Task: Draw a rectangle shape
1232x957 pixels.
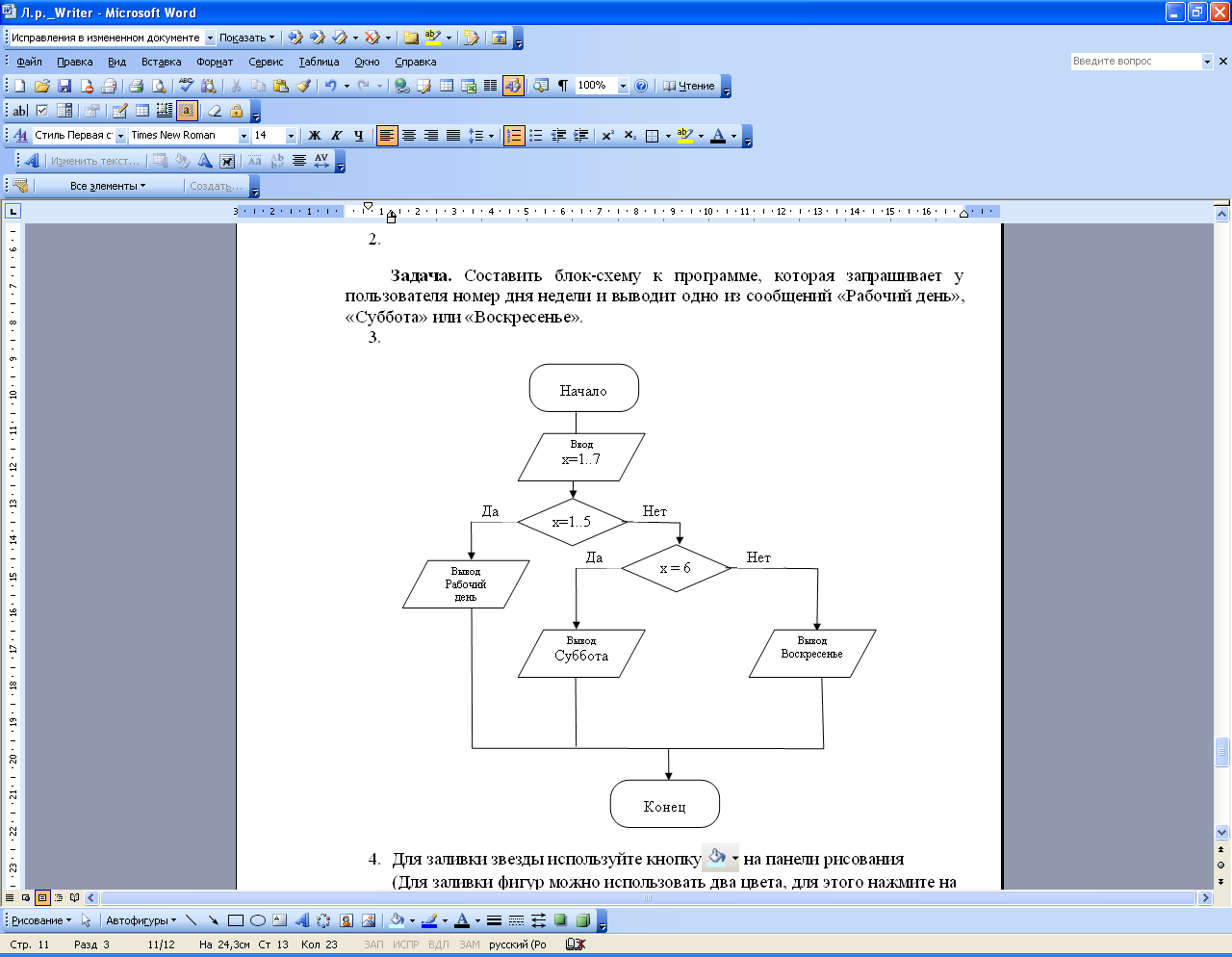Action: [236, 920]
